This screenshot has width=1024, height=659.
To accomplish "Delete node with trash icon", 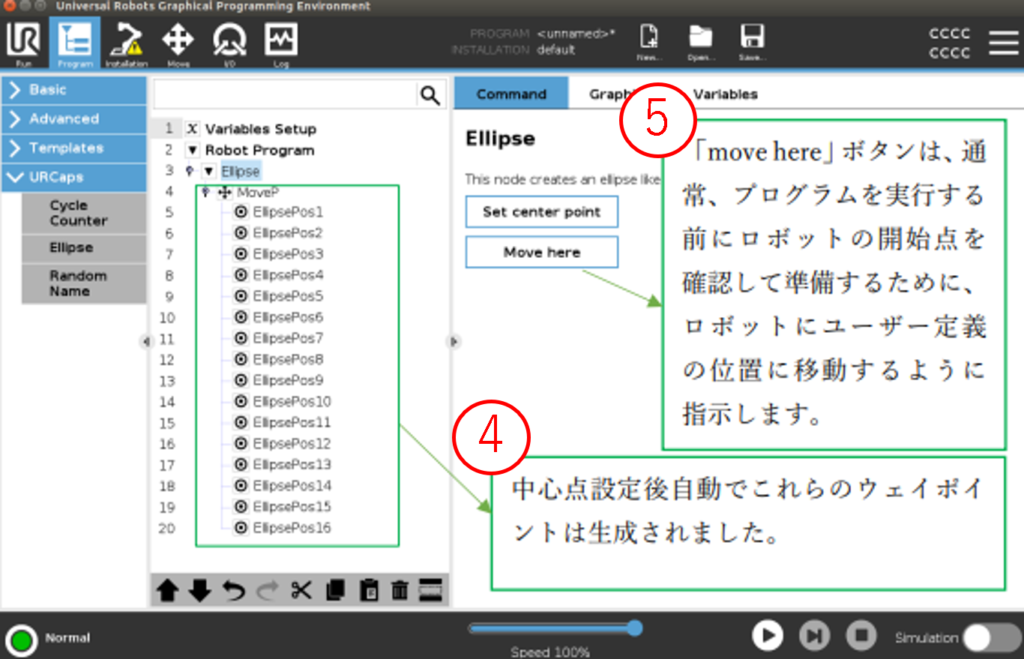I will 400,590.
